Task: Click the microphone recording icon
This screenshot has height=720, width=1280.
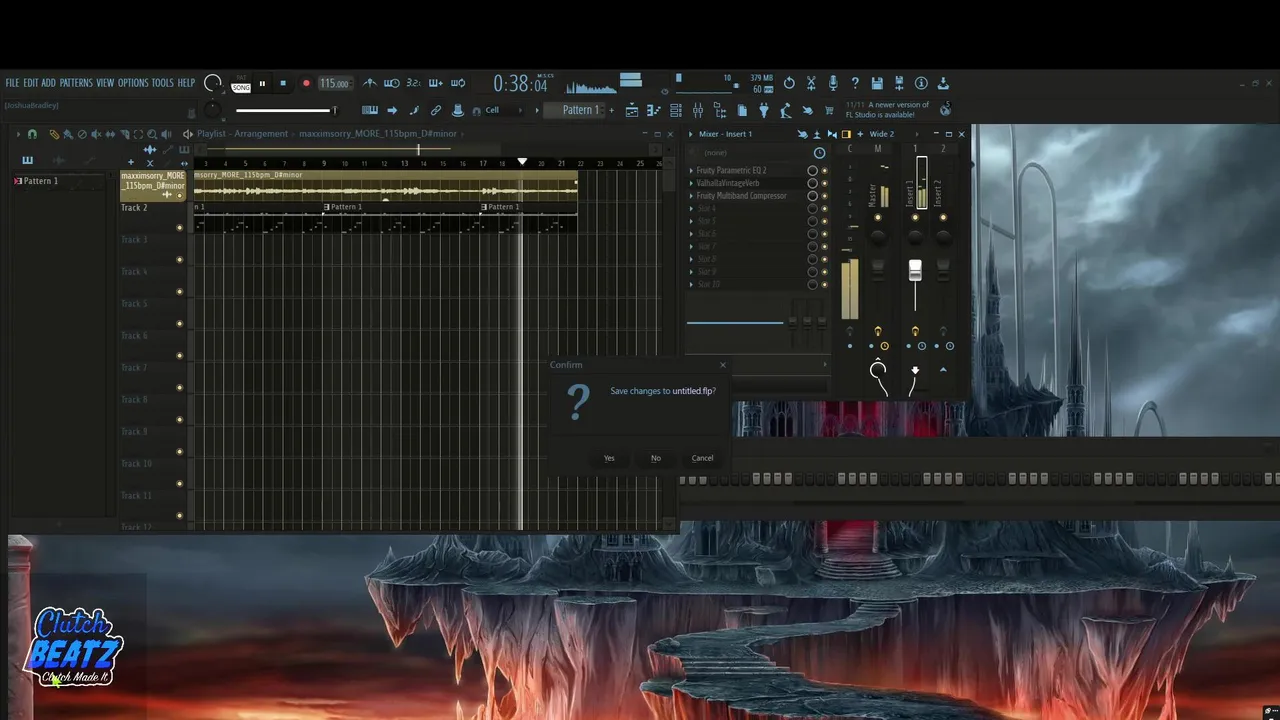Action: [833, 83]
